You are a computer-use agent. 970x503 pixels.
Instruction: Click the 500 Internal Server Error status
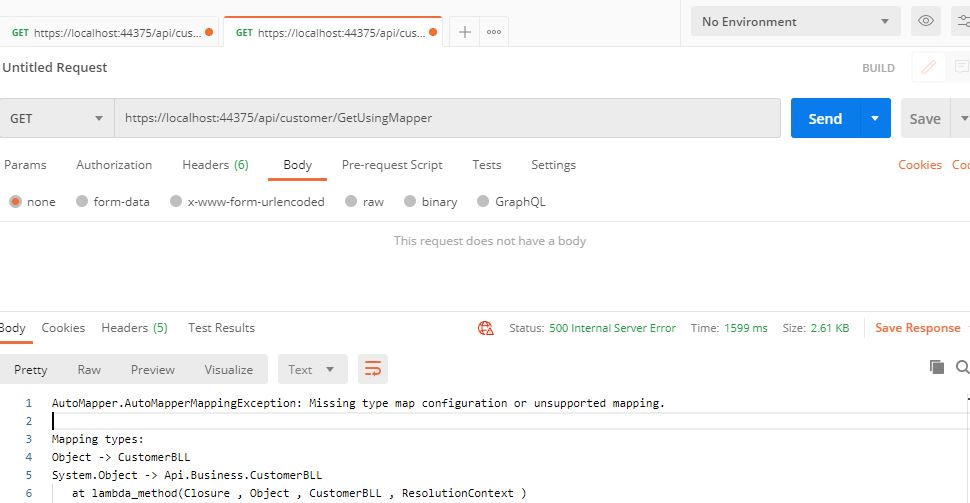[x=612, y=328]
